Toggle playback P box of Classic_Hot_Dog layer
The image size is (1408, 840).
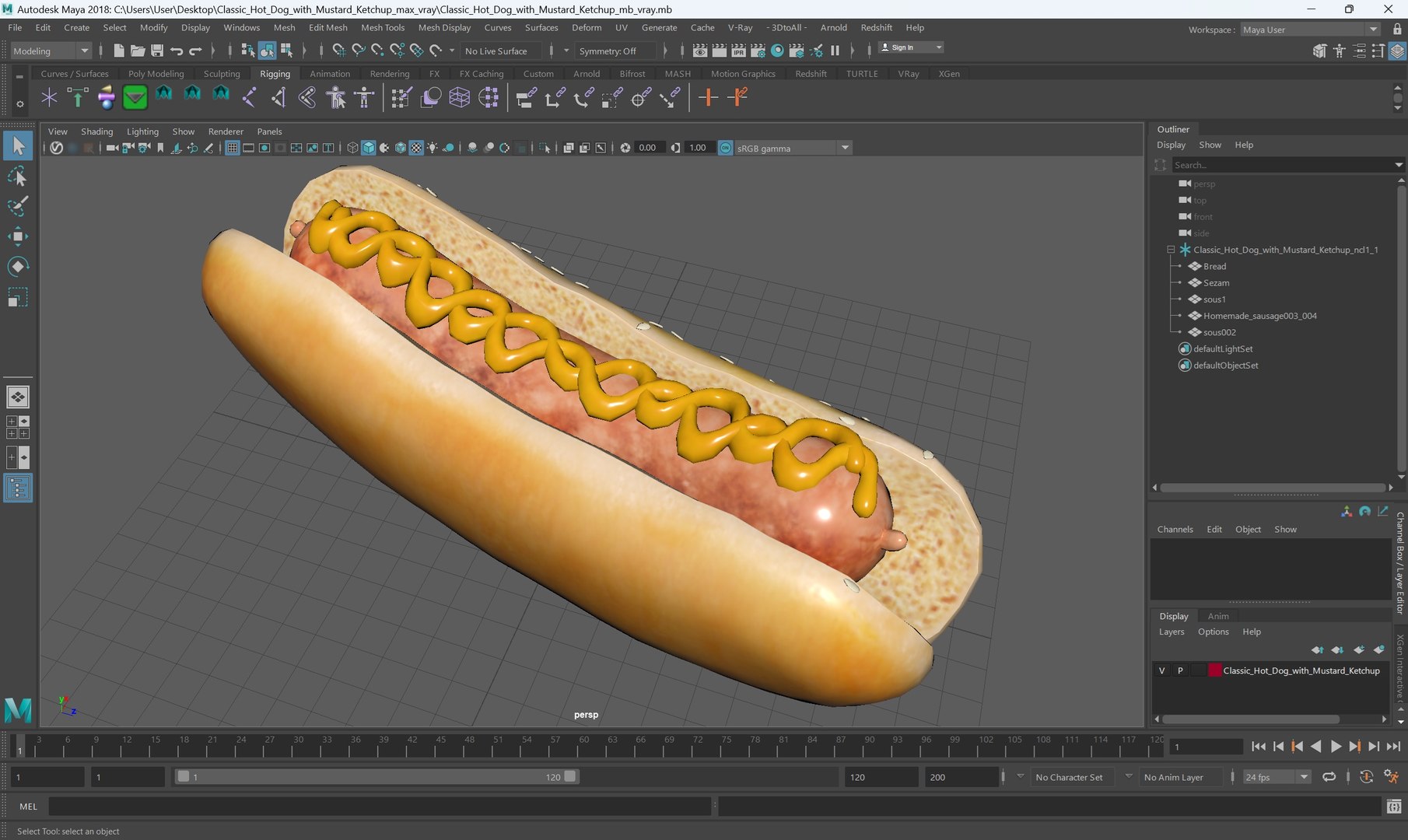(x=1180, y=670)
